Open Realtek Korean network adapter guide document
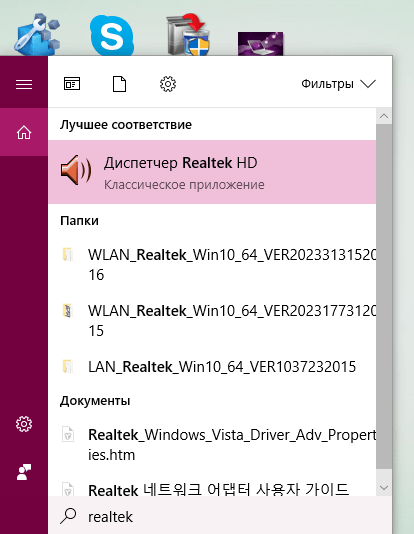 coord(212,489)
